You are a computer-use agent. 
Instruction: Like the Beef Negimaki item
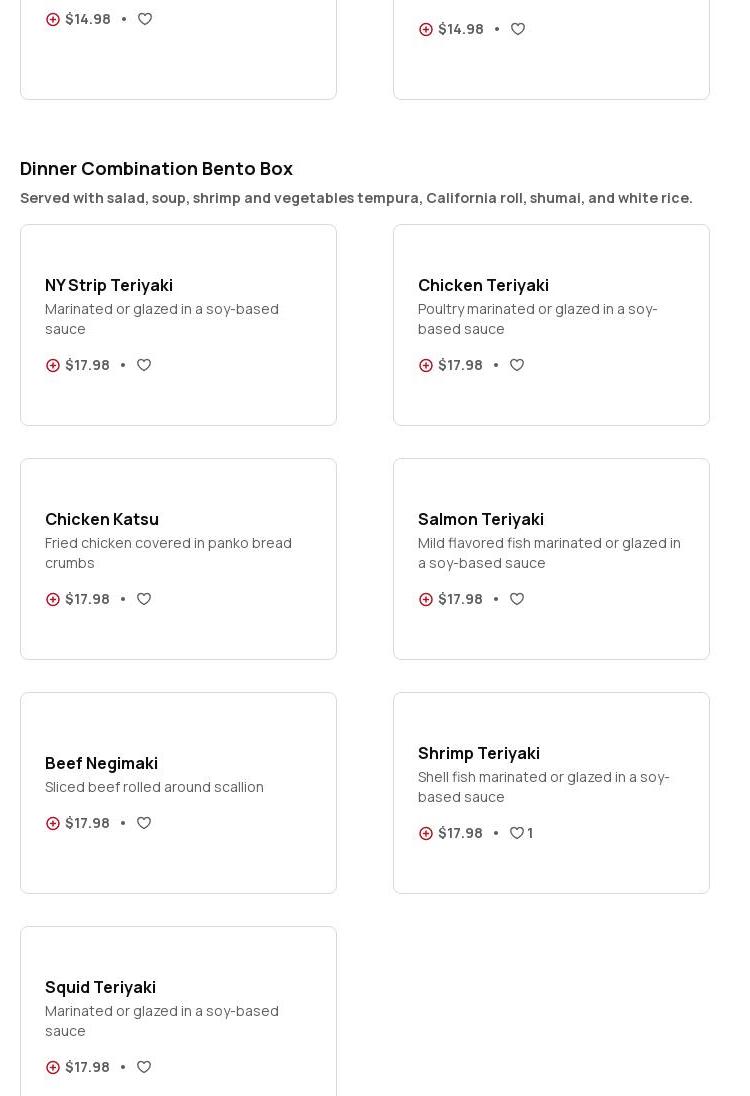tap(144, 824)
